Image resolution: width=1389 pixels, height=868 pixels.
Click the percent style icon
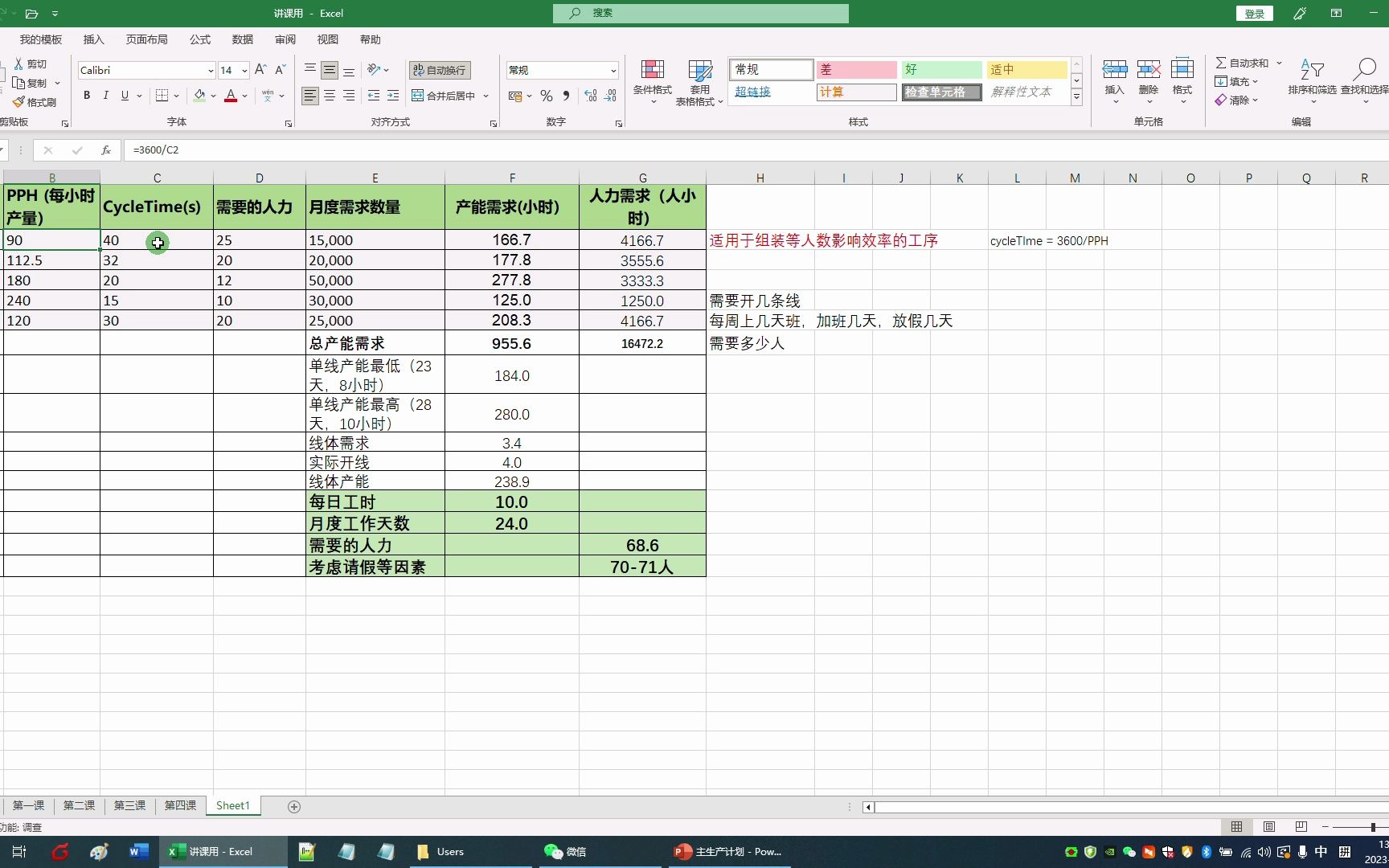pos(547,96)
